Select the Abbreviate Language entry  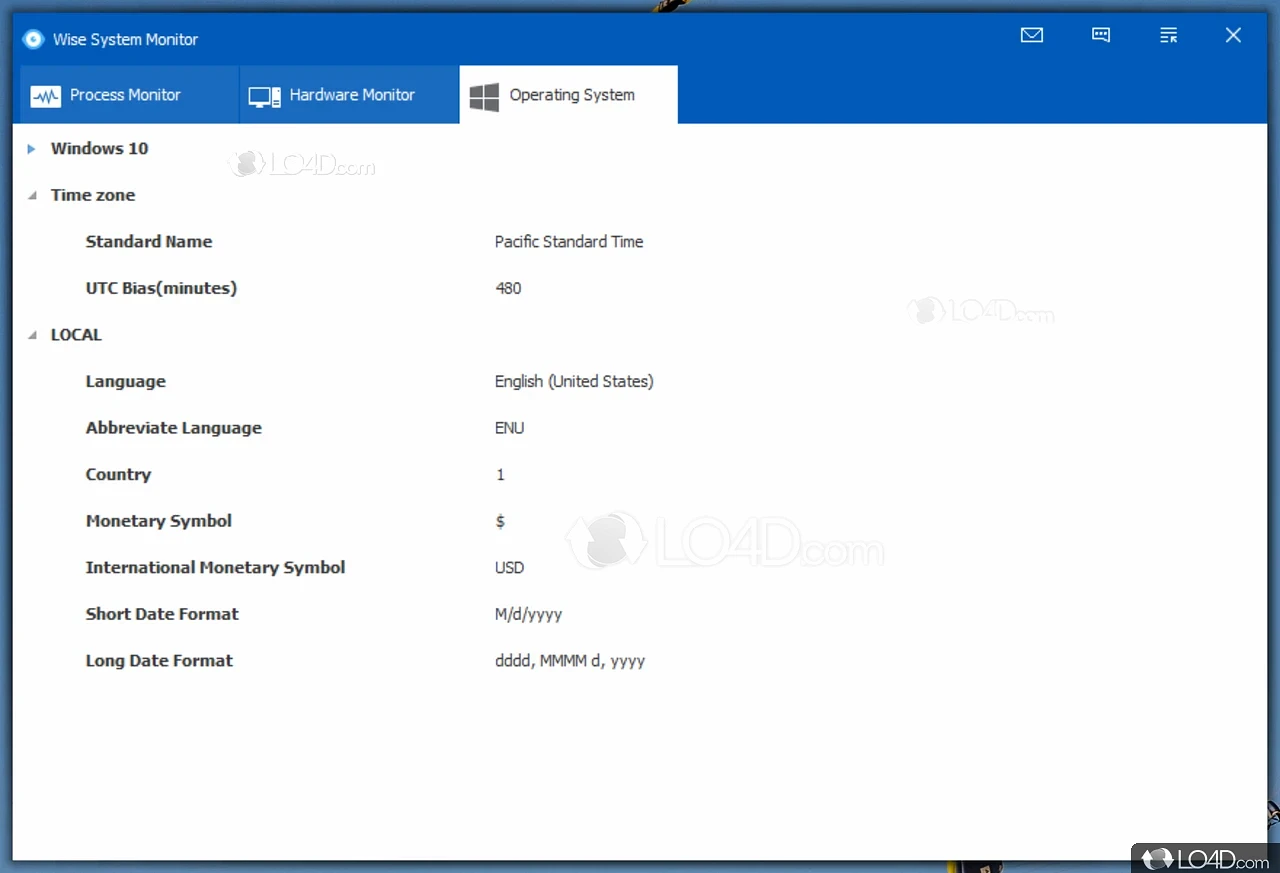[x=173, y=428]
